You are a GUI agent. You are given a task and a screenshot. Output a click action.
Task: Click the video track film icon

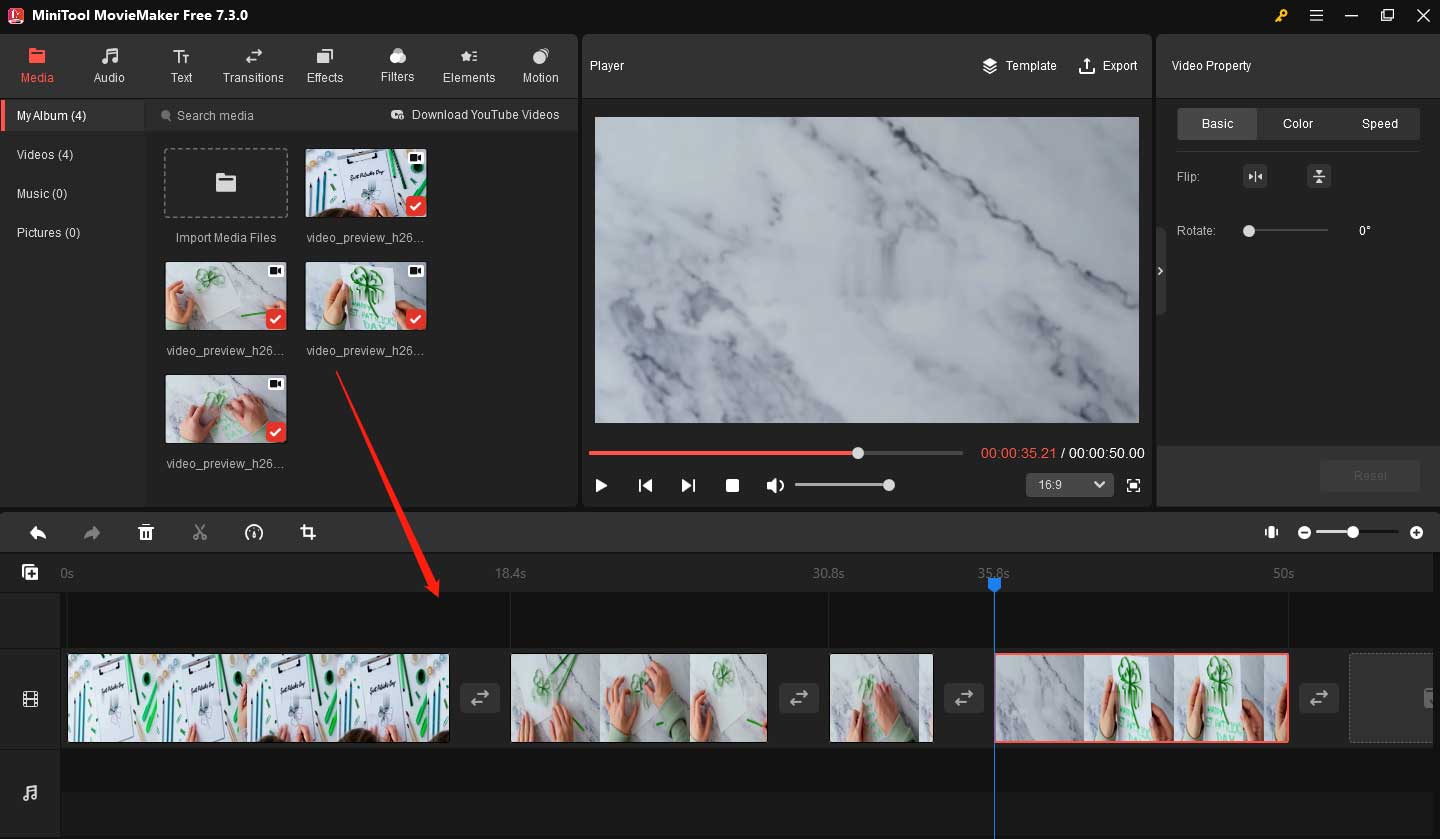click(x=30, y=699)
